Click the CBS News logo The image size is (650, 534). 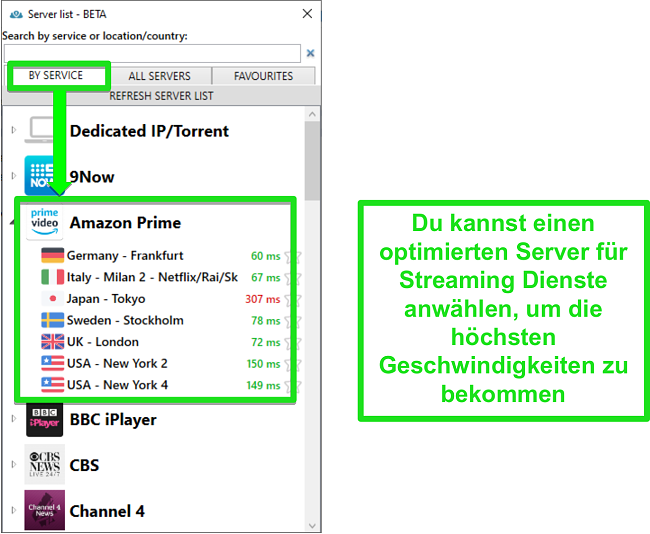coord(44,464)
